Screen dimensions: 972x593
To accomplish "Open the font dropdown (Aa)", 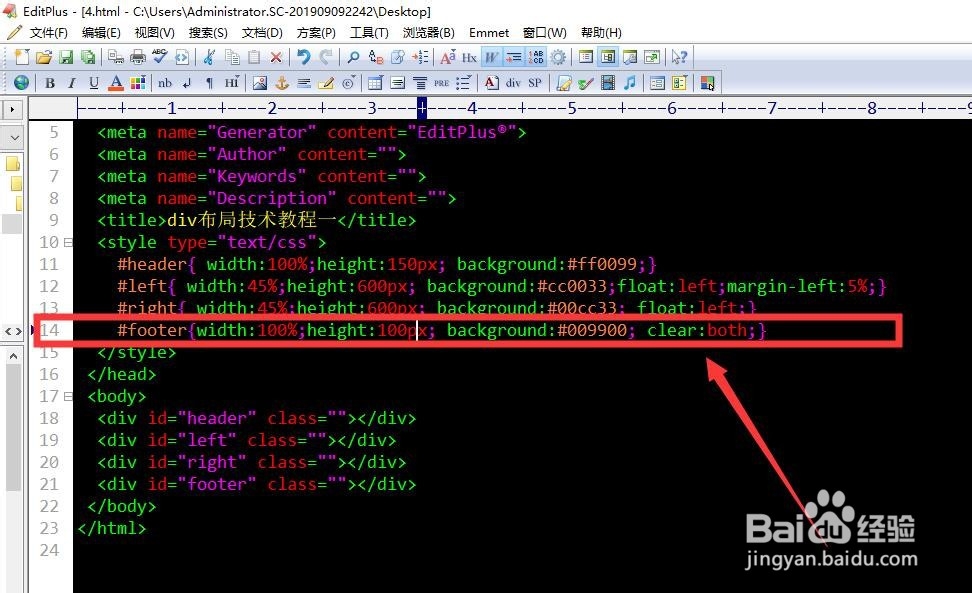I will [x=448, y=58].
